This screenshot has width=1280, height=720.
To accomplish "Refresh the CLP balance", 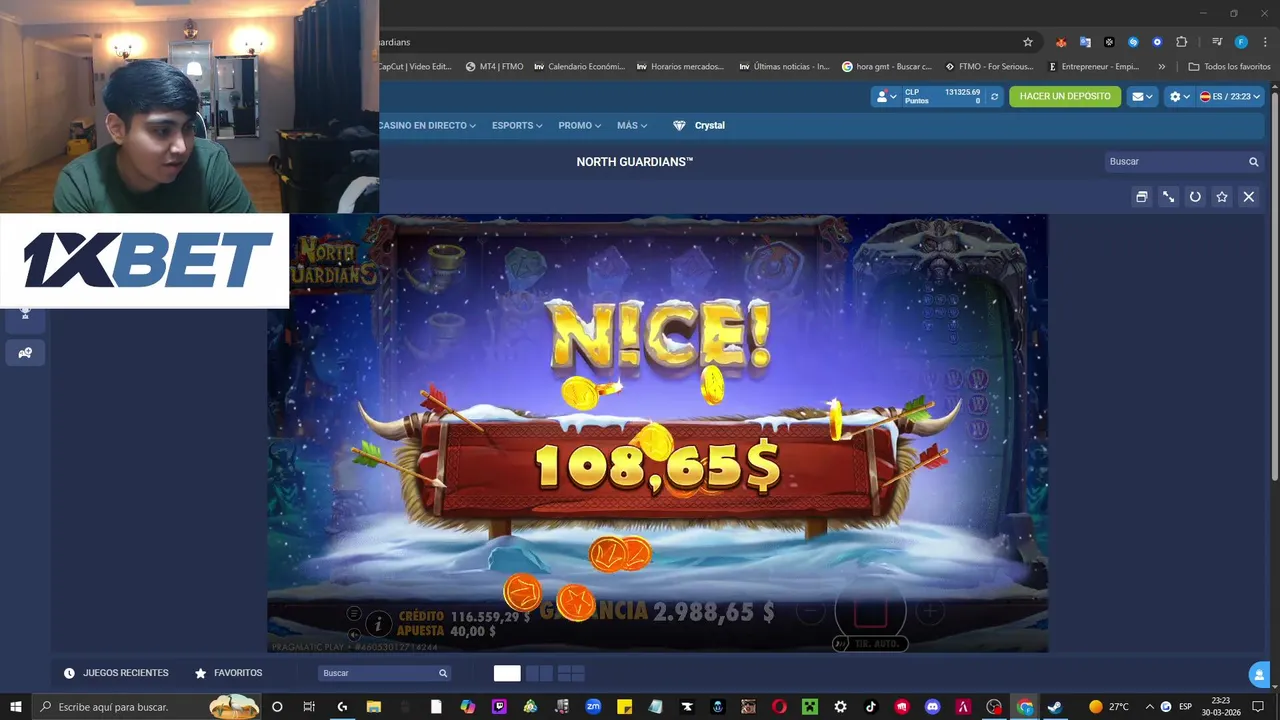I will coord(994,97).
